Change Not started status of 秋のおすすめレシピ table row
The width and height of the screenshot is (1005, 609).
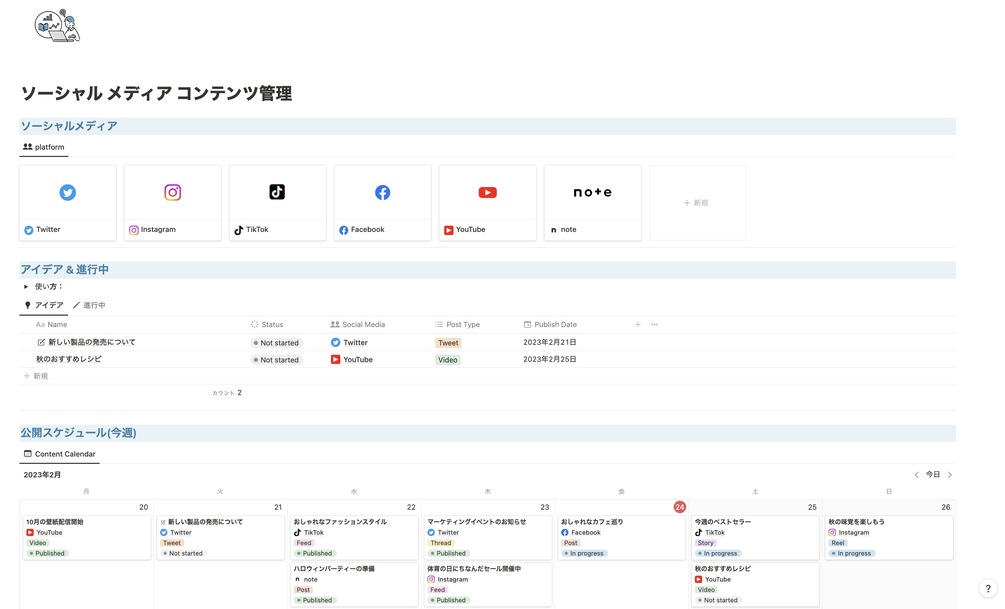(x=276, y=360)
